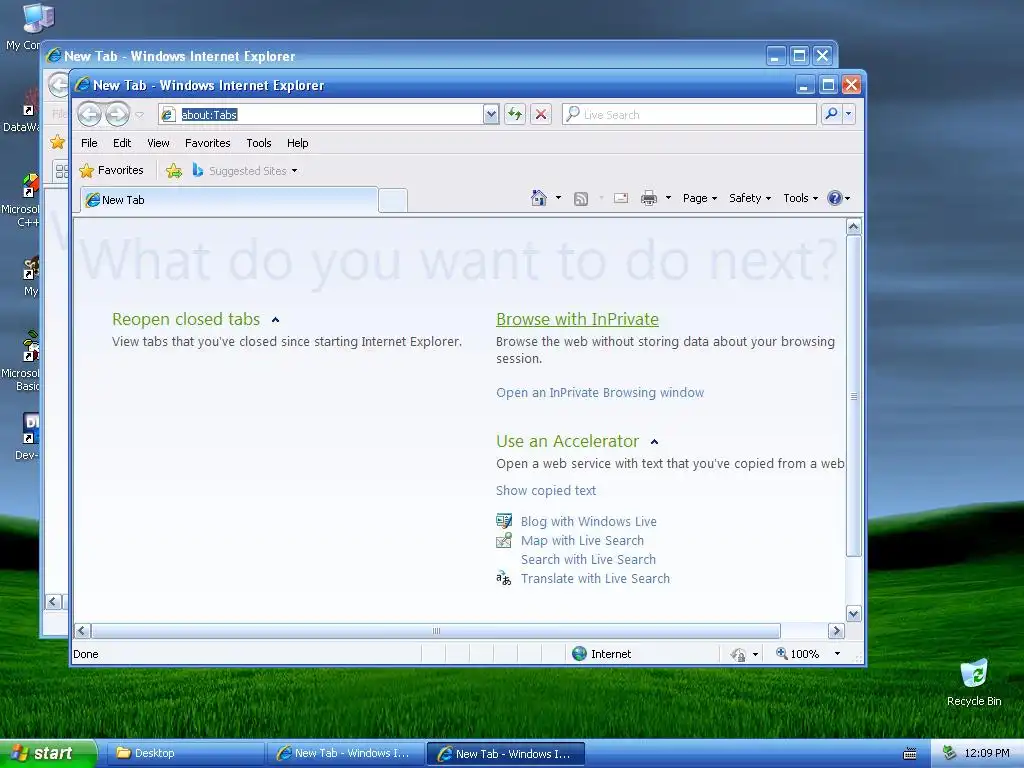Viewport: 1024px width, 768px height.
Task: Open the search provider dropdown arrow
Action: 848,114
